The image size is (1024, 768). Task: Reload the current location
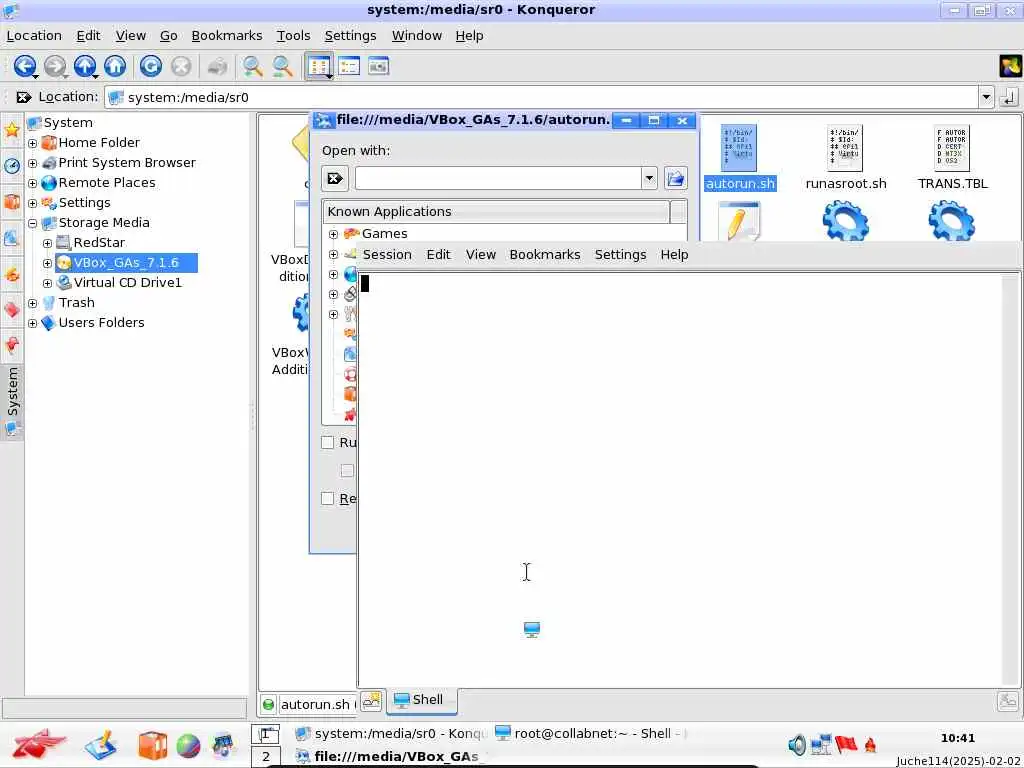(x=151, y=66)
